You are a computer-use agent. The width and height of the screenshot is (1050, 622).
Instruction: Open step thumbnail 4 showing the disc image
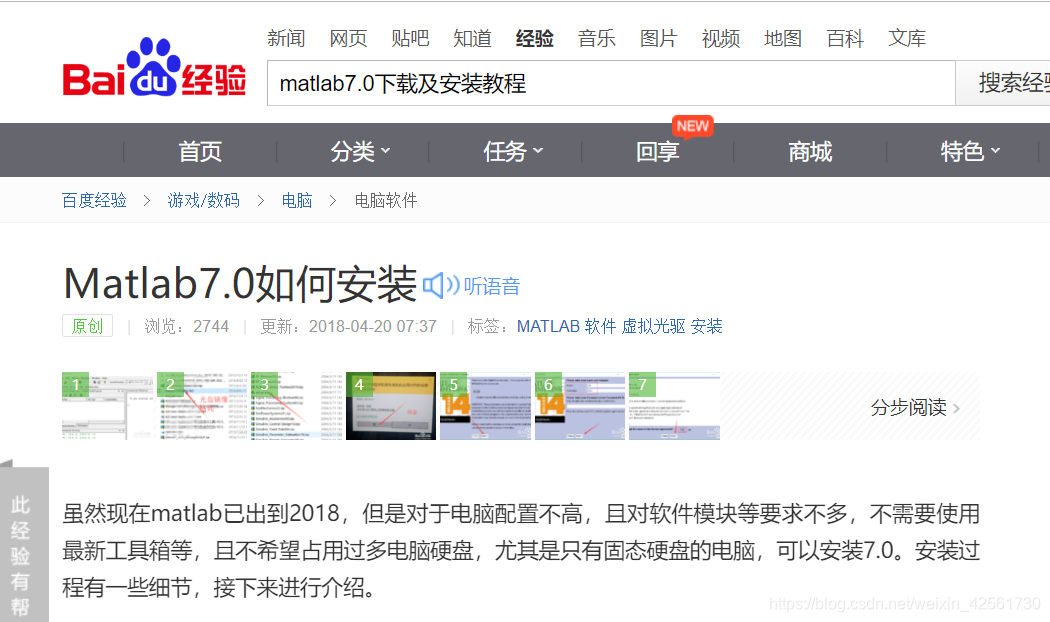(391, 406)
